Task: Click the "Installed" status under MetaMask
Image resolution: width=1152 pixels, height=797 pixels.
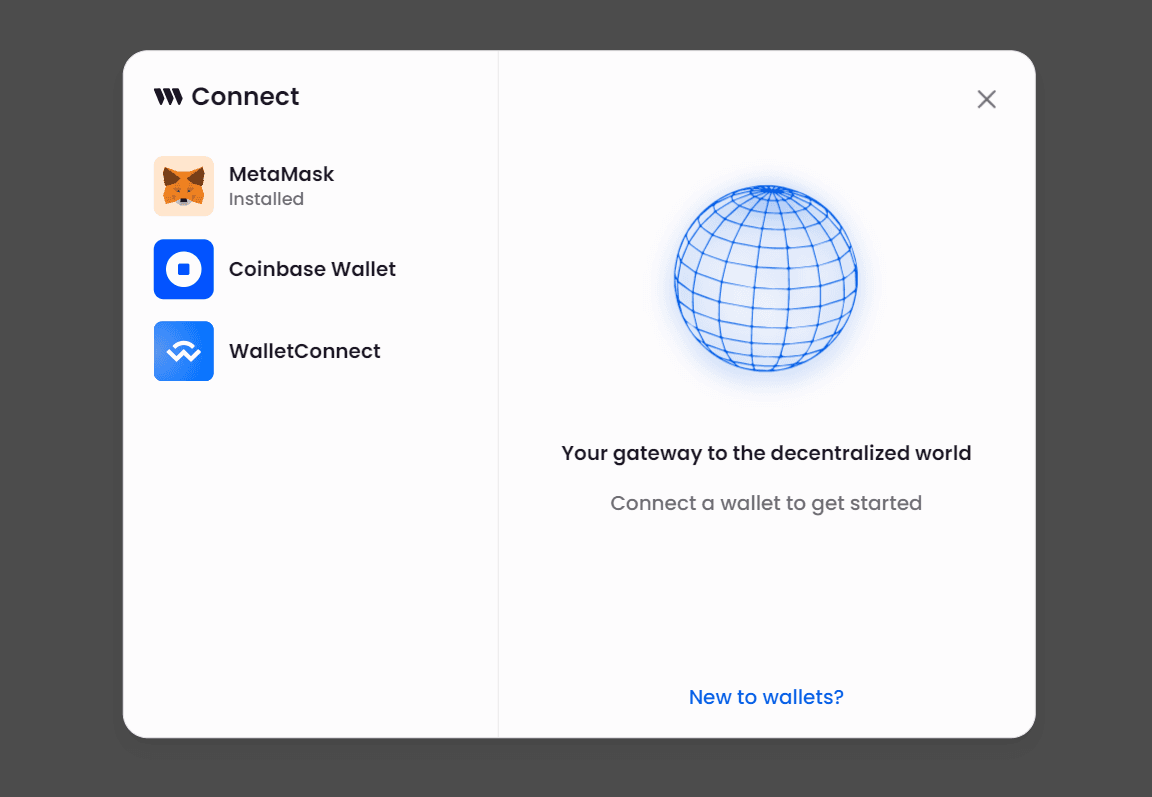Action: [x=266, y=199]
